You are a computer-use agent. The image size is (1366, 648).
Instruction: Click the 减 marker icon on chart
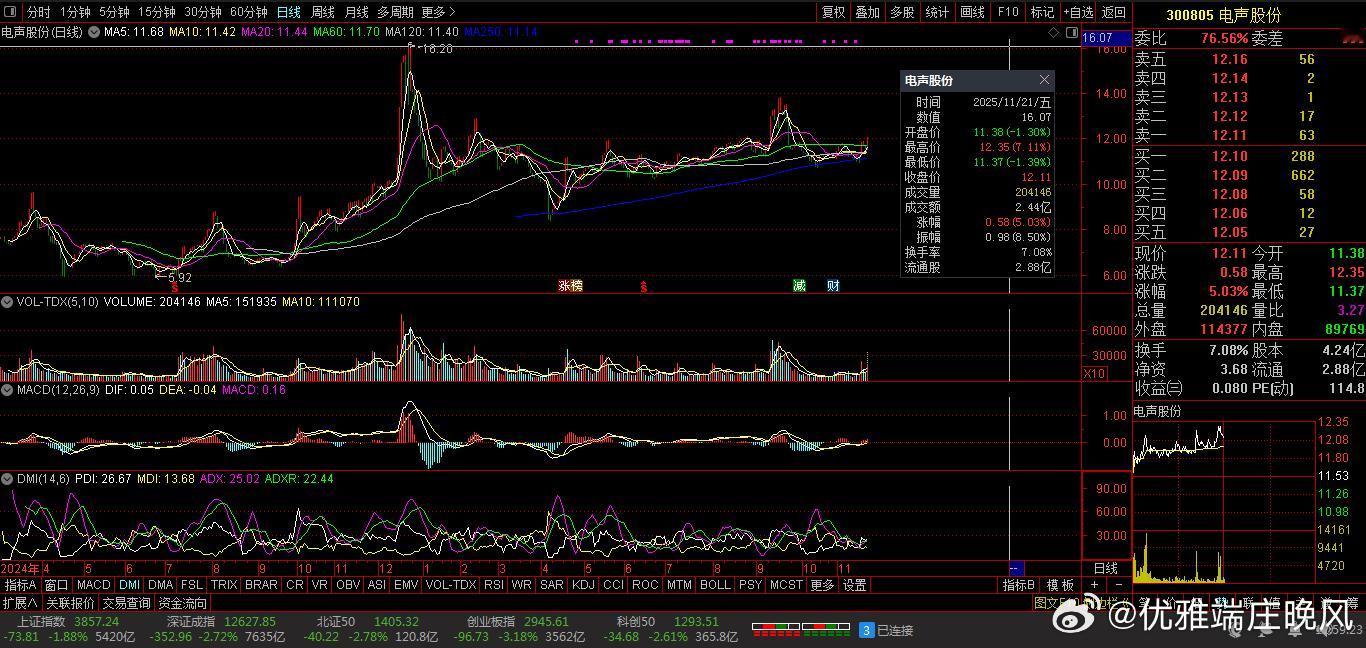(x=799, y=286)
